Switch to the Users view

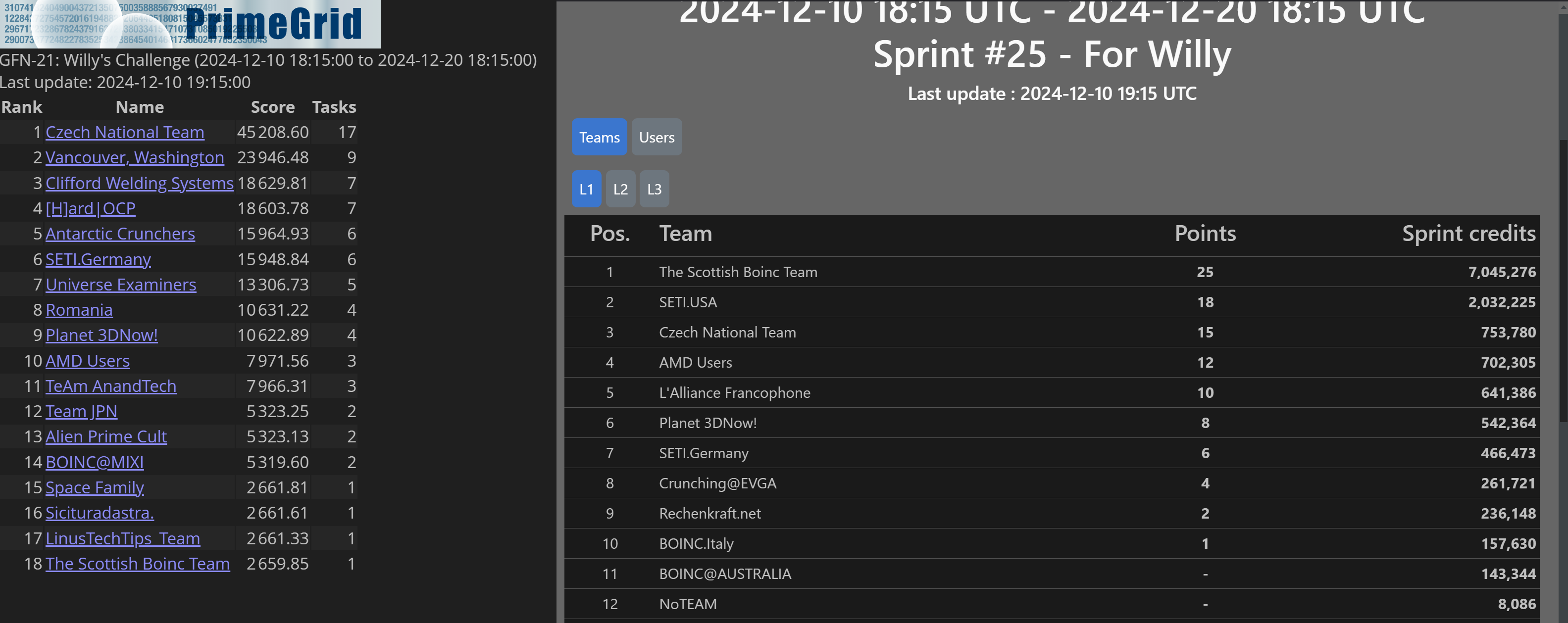(x=656, y=137)
